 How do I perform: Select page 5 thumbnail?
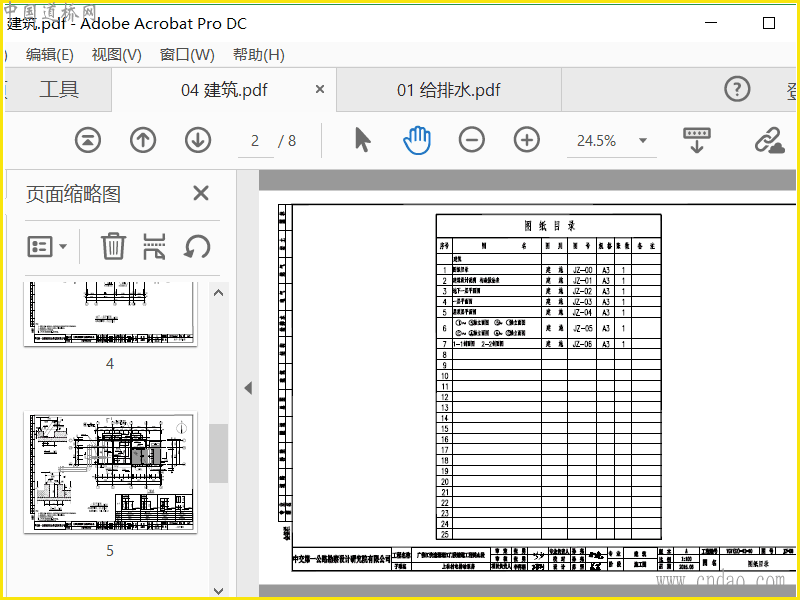pos(110,473)
